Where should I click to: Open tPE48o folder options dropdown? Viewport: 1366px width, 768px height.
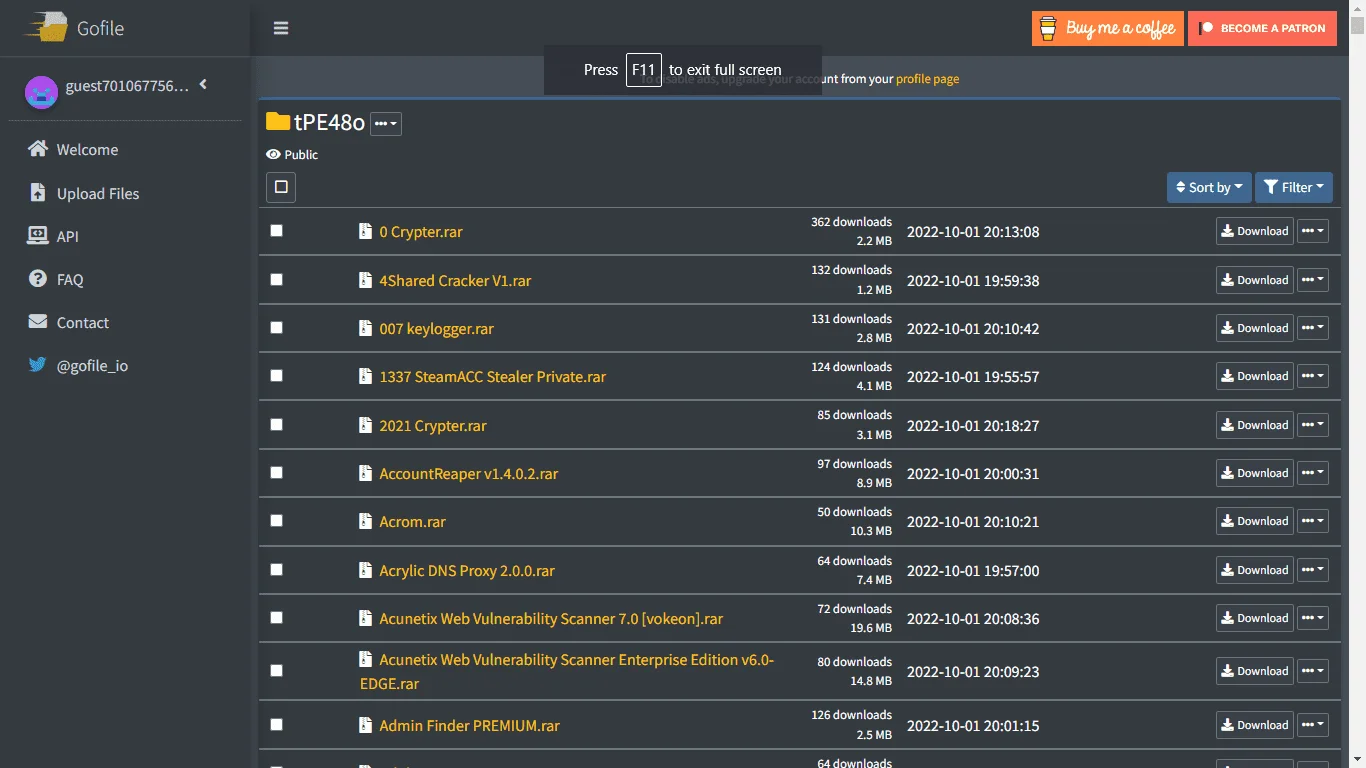386,124
